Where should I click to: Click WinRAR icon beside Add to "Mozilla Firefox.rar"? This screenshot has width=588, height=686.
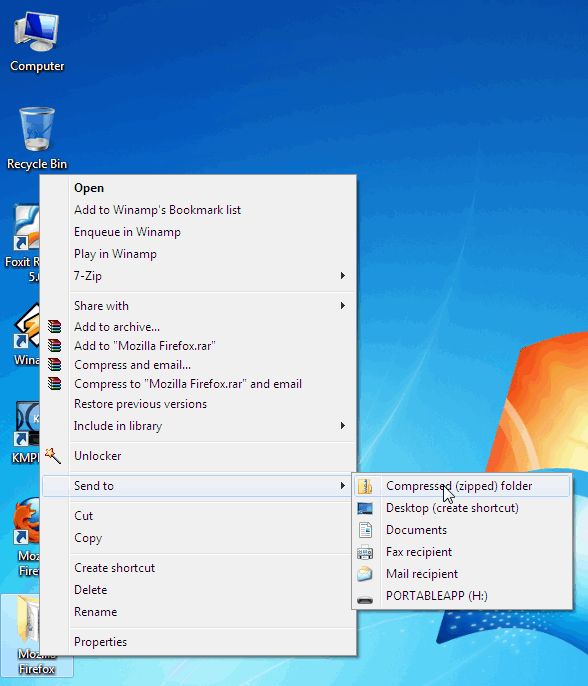(55, 346)
